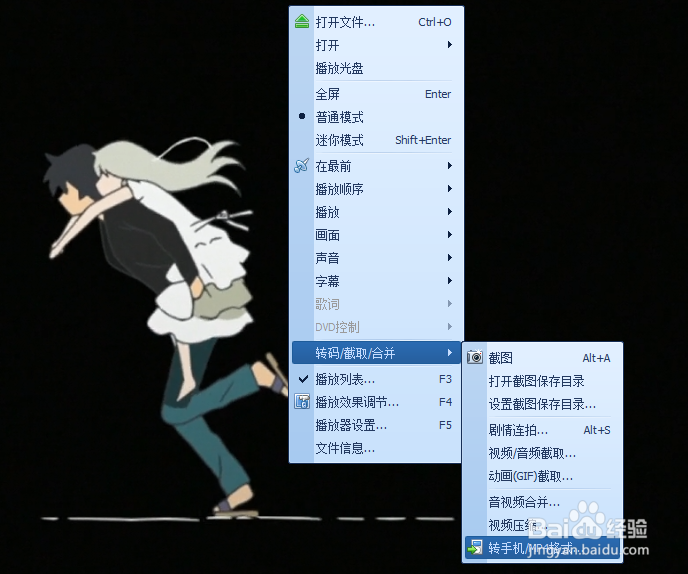
Task: Choose 视频压缩 from submenu
Action: click(542, 525)
